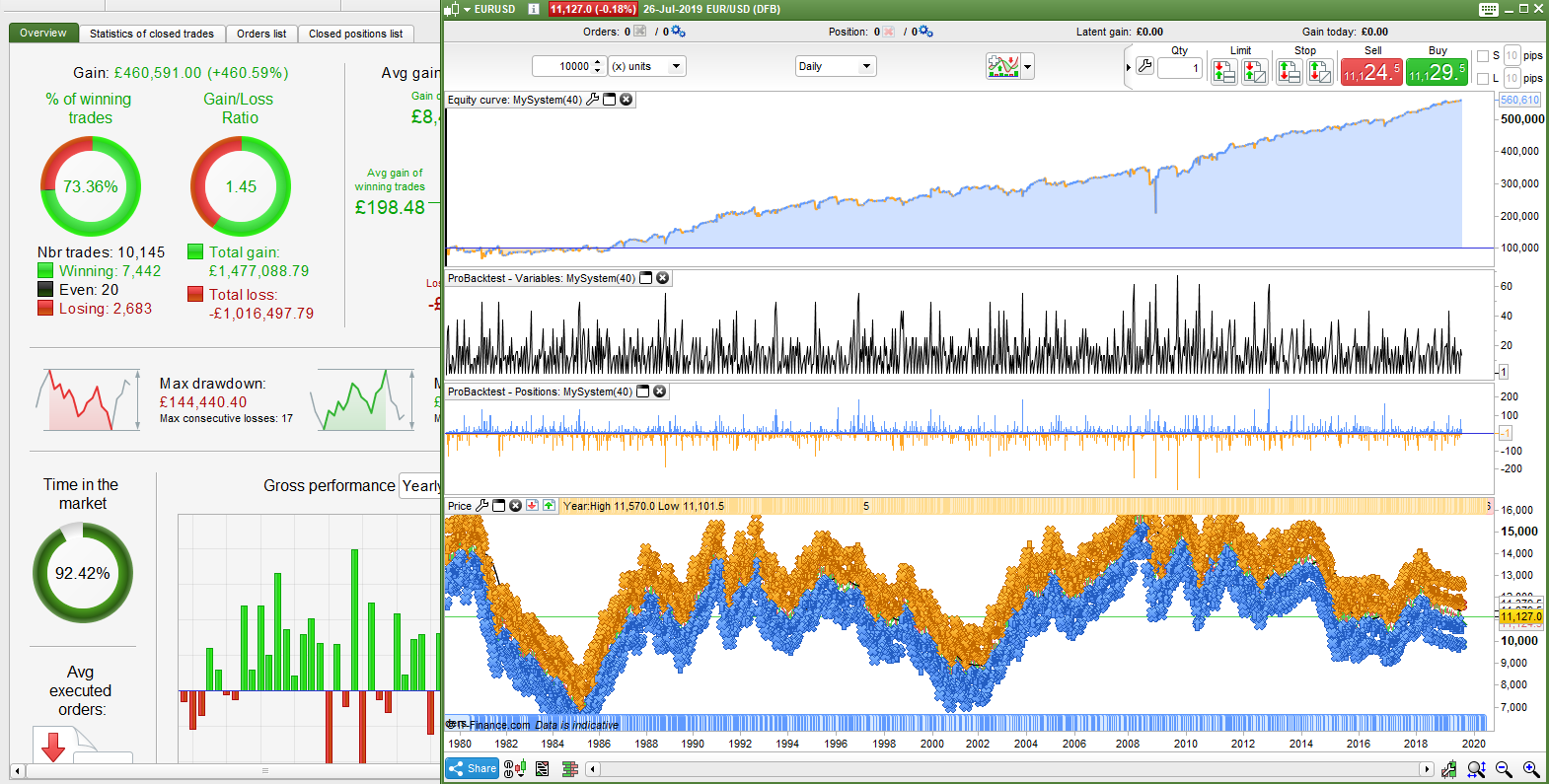This screenshot has height=784, width=1549.
Task: Click the red Sell button
Action: [1371, 72]
